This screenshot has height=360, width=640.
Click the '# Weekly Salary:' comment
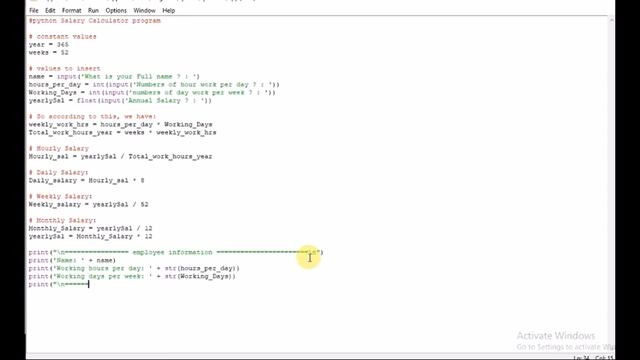click(x=60, y=197)
